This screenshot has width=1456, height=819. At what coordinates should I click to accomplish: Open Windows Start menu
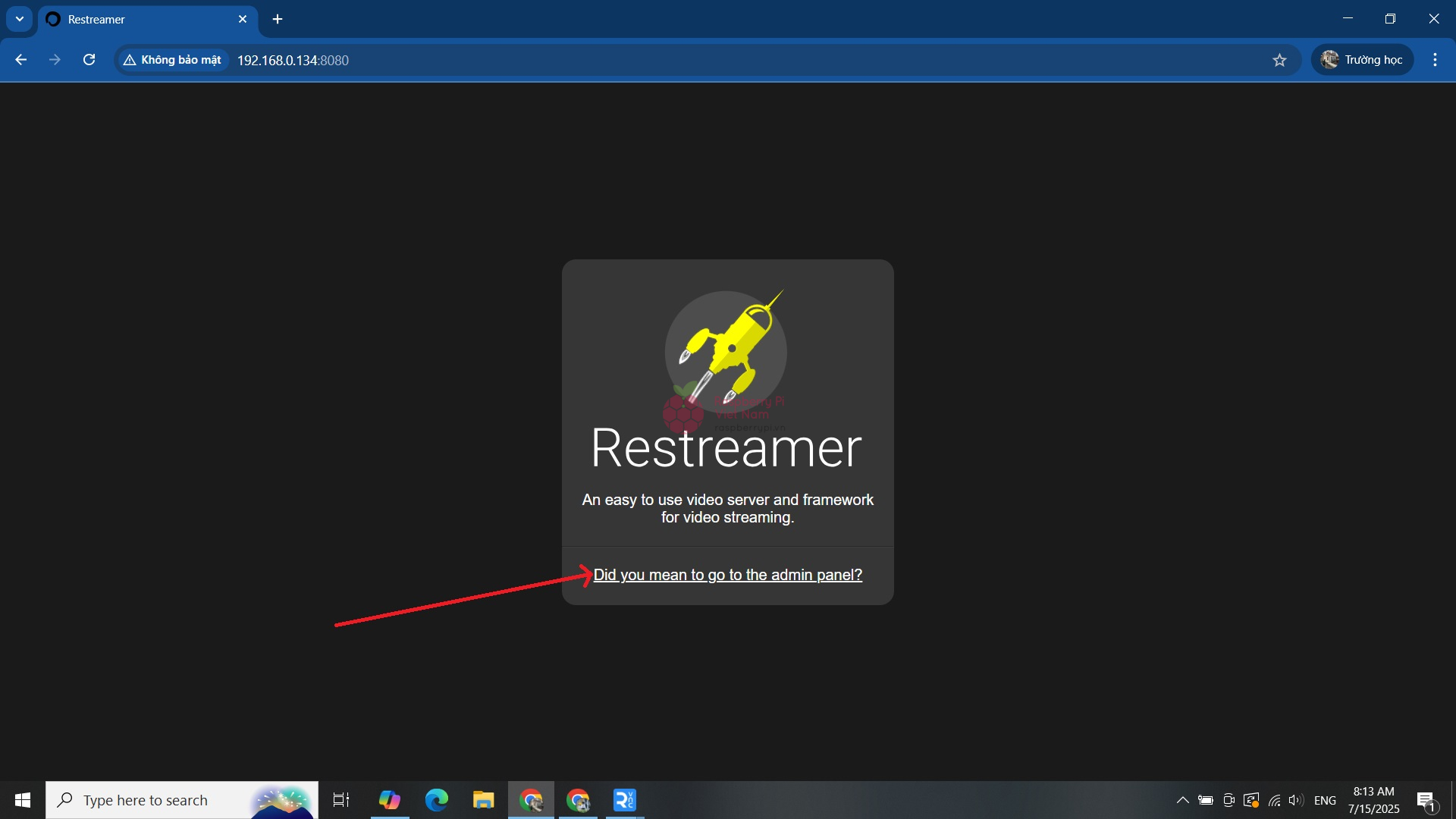23,800
